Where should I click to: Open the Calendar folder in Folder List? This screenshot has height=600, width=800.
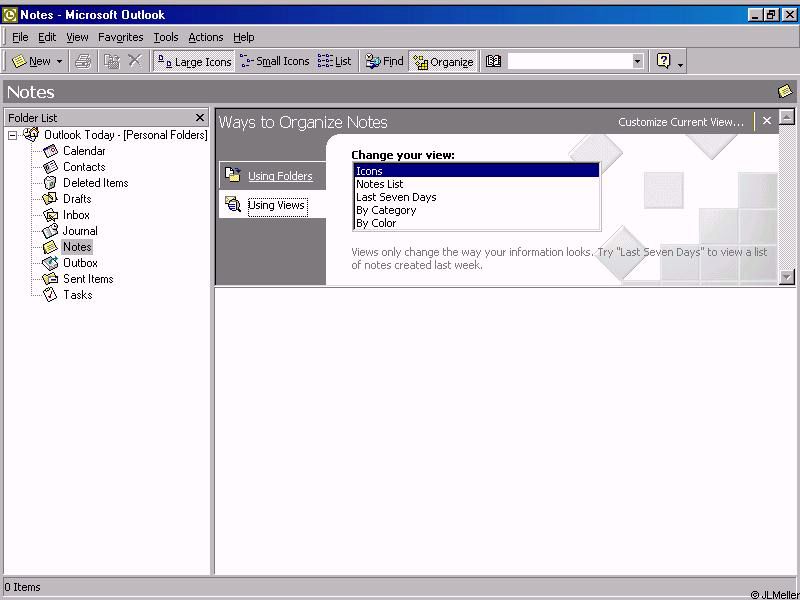84,151
